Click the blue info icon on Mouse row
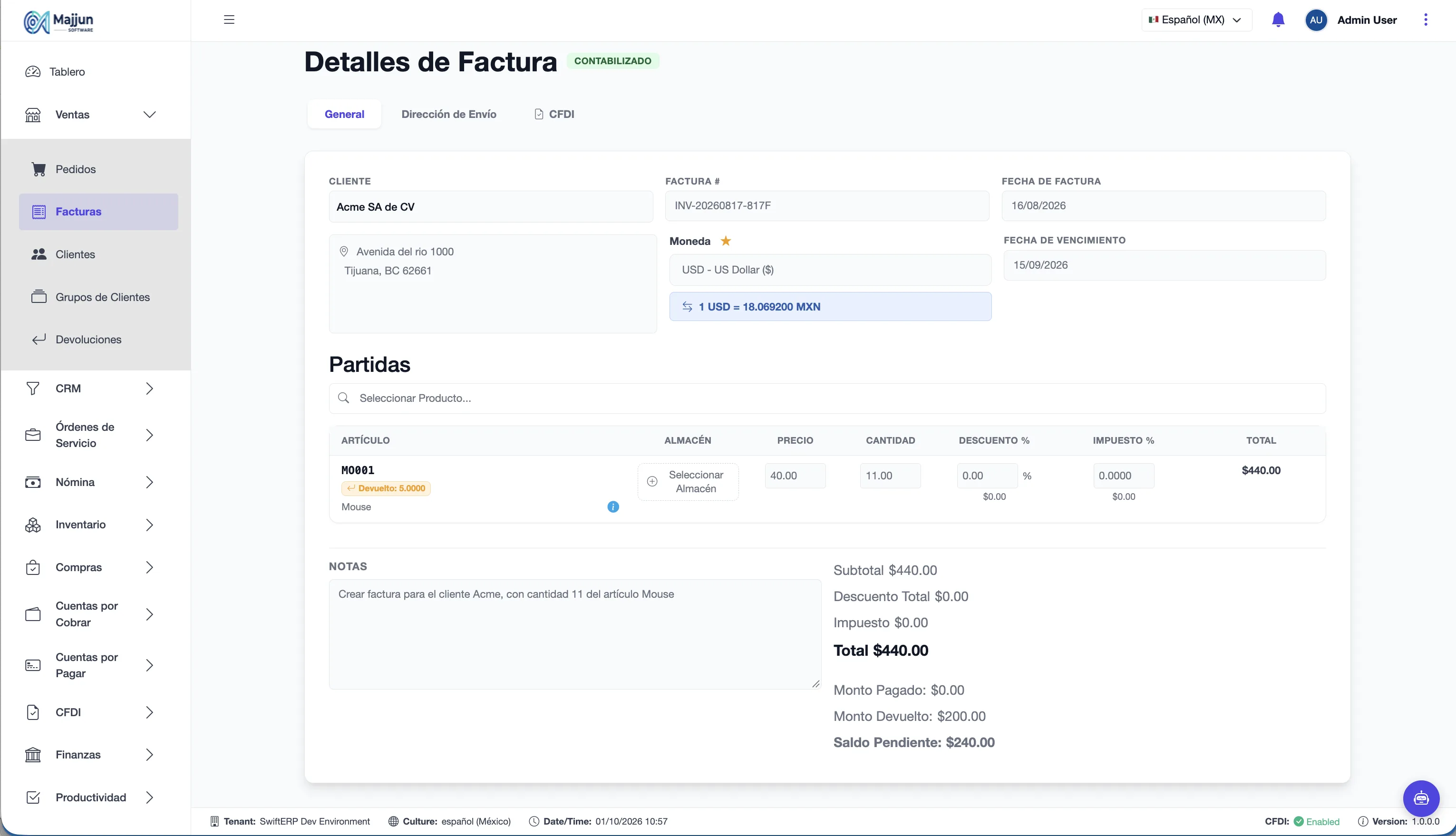1456x836 pixels. point(613,506)
